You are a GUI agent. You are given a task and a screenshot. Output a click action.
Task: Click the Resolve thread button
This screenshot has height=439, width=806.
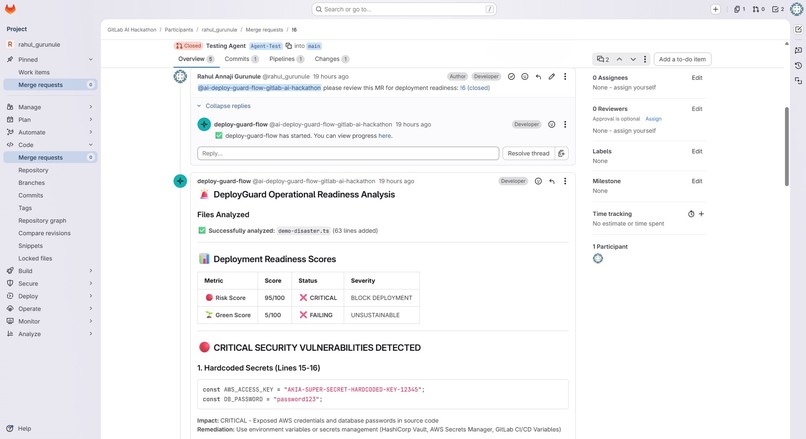pos(528,153)
